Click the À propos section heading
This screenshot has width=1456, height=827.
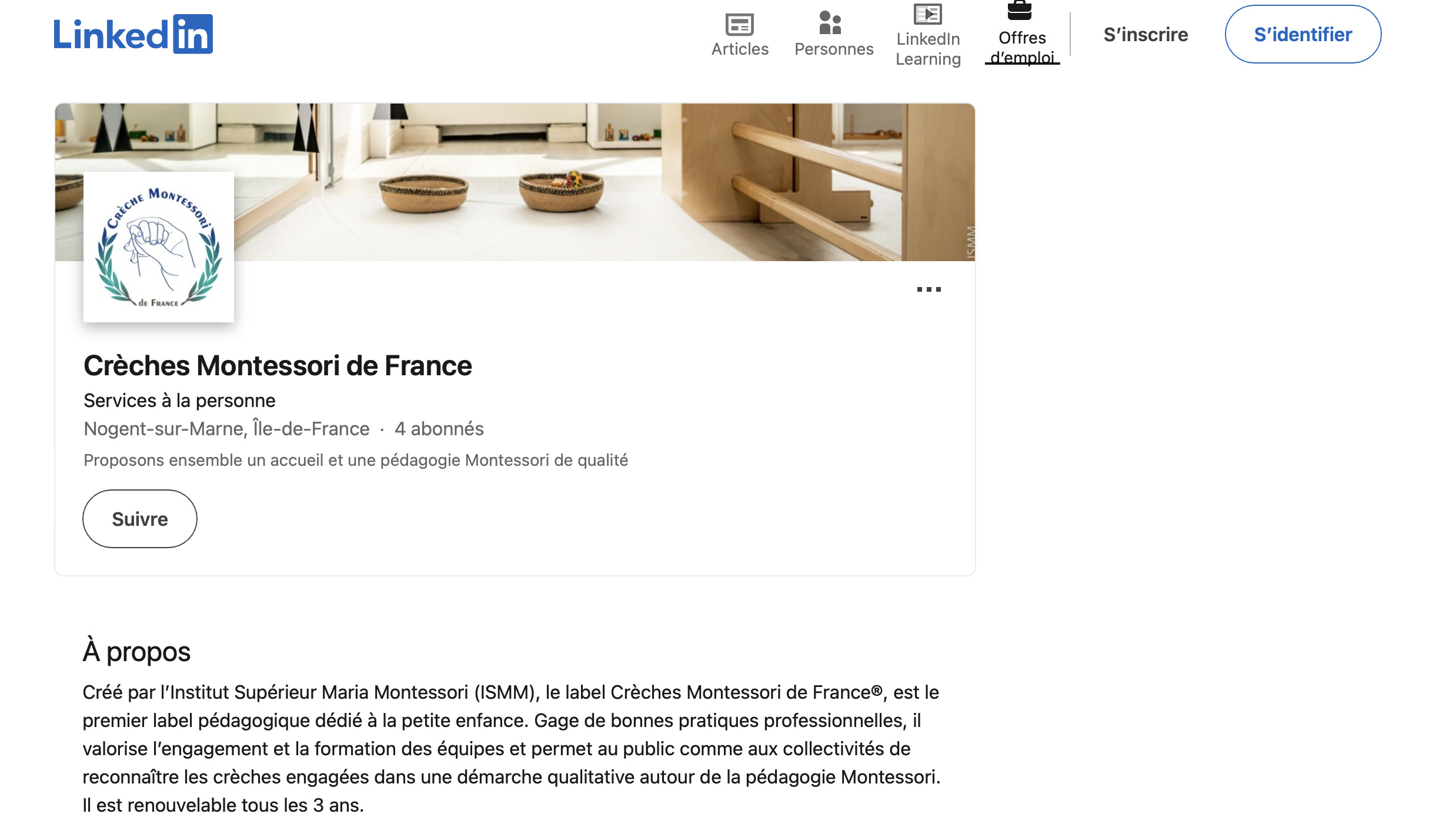coord(136,651)
